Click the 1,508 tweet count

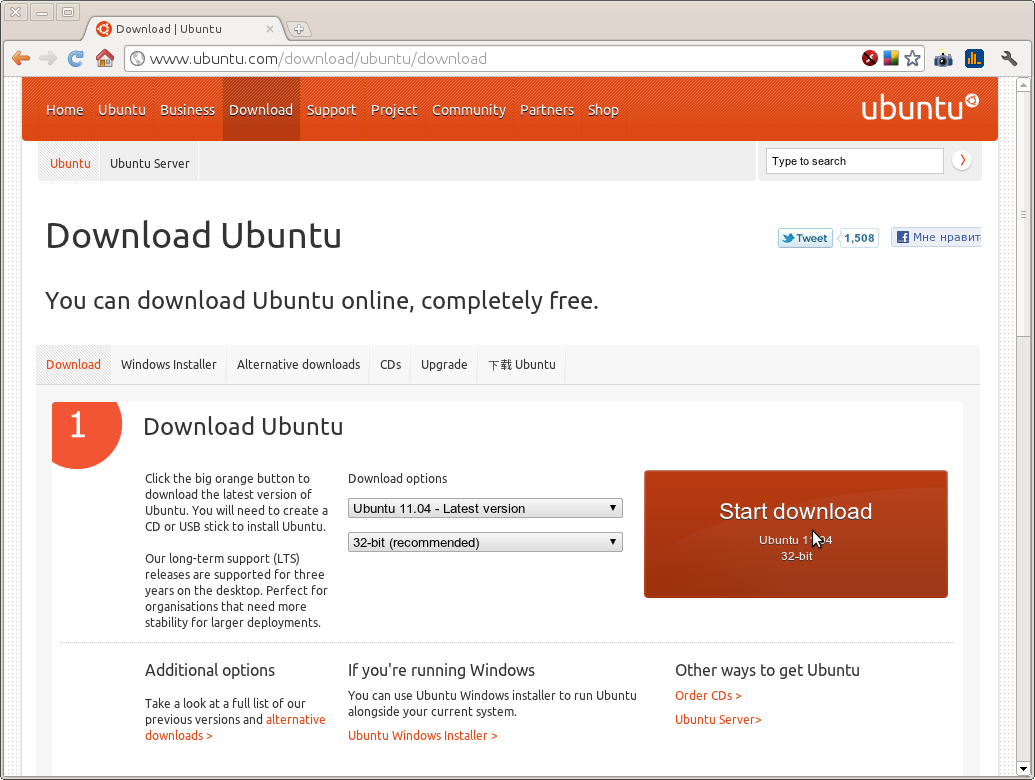pyautogui.click(x=859, y=238)
